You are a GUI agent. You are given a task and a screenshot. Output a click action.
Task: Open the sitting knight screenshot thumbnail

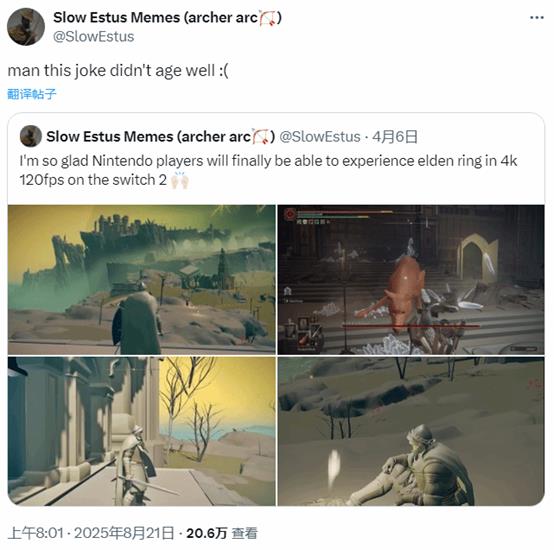(411, 431)
